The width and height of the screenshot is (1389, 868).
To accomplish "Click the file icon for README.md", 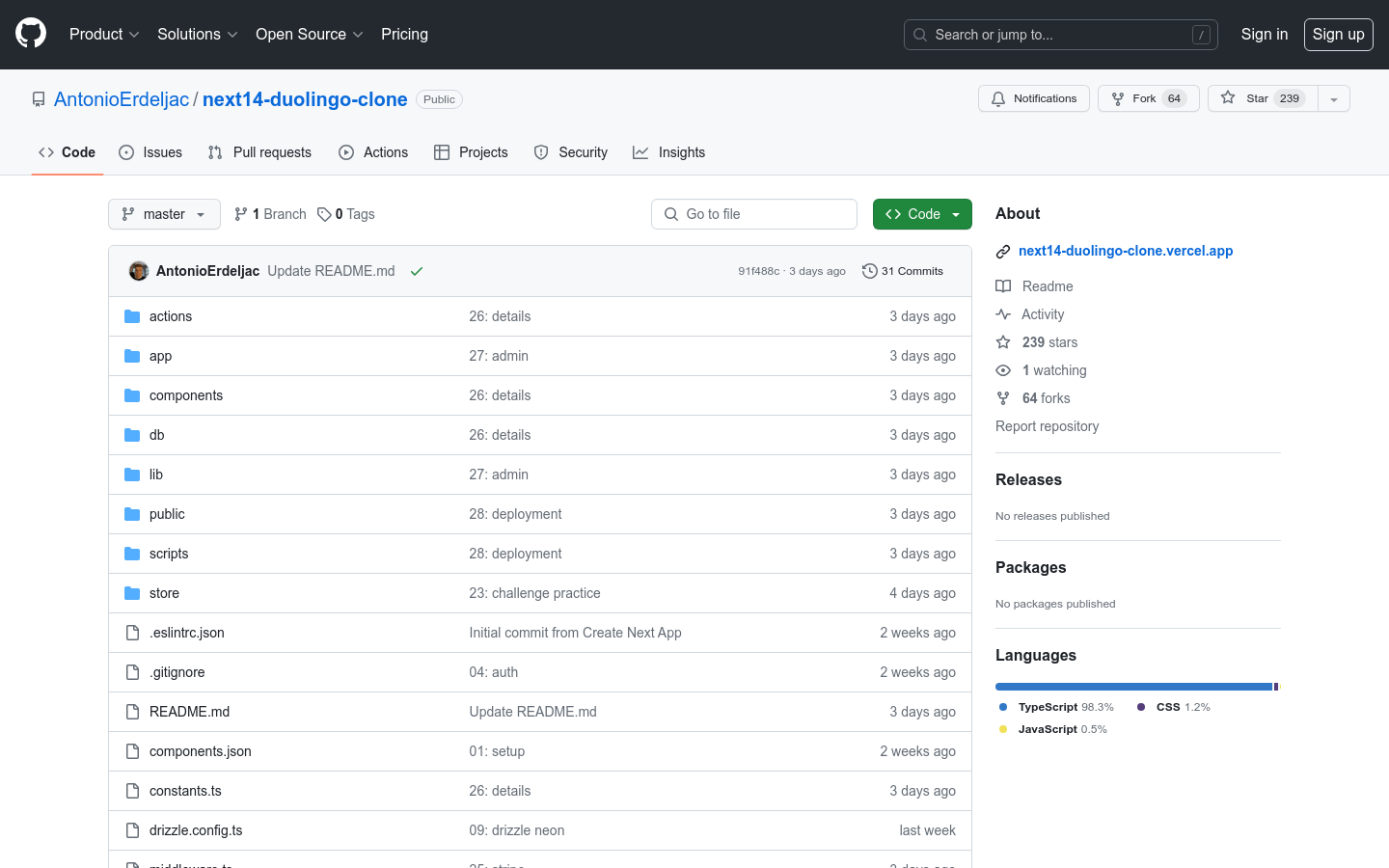I will (x=132, y=712).
